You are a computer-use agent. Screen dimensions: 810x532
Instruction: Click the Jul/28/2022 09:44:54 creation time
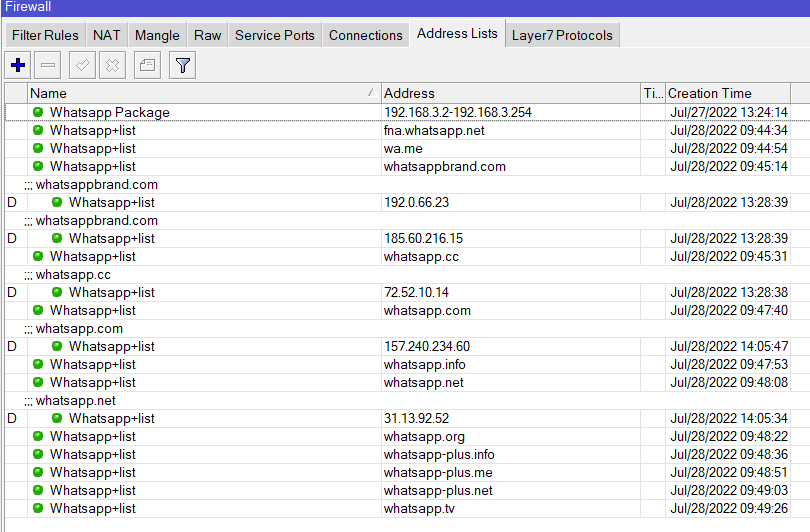click(x=729, y=148)
